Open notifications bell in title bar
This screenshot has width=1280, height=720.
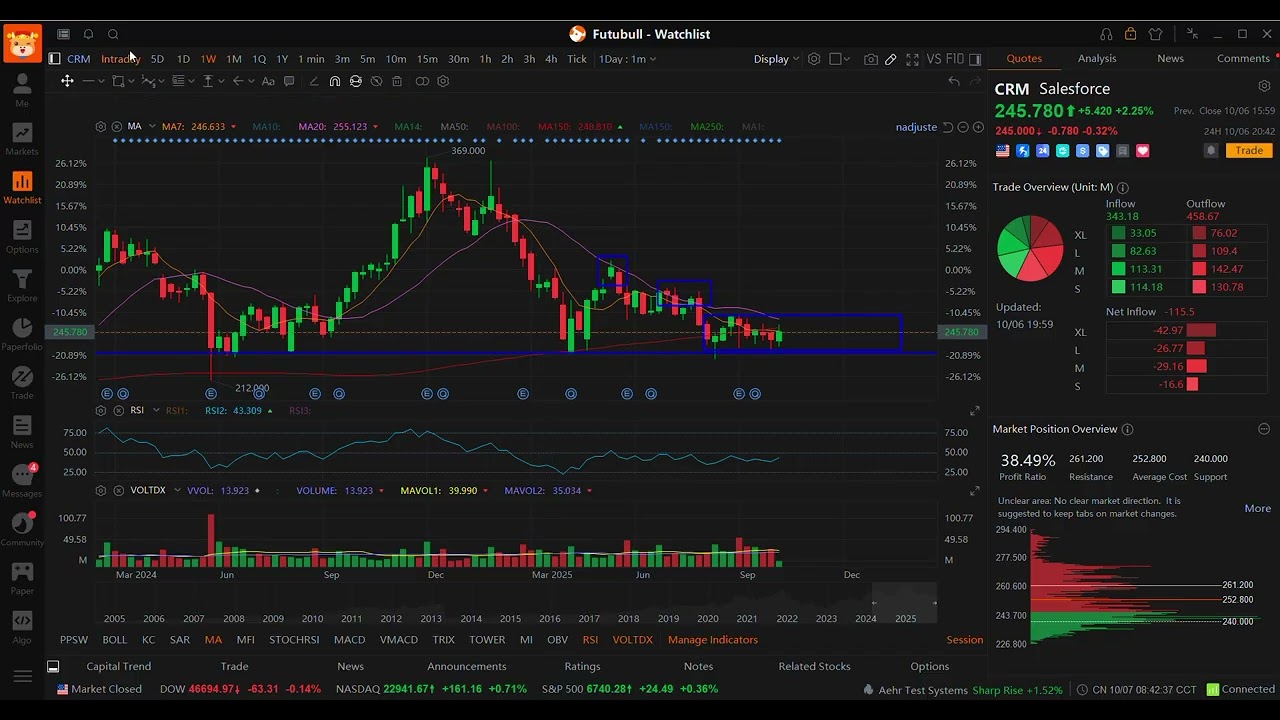88,34
